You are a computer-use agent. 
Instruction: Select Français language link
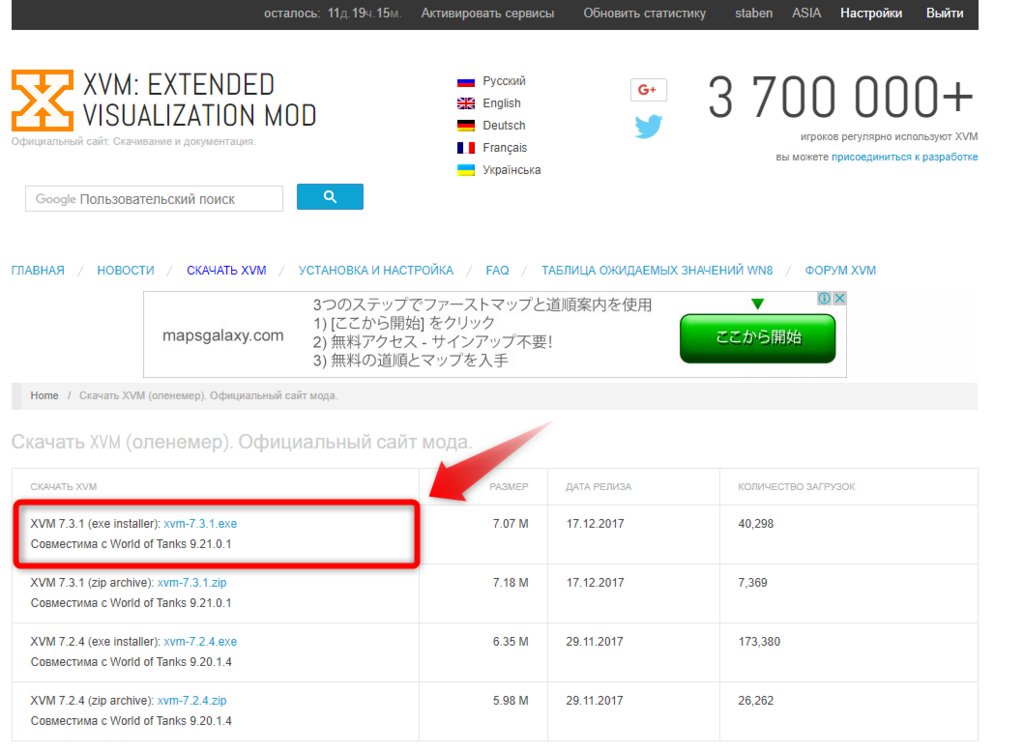[505, 148]
